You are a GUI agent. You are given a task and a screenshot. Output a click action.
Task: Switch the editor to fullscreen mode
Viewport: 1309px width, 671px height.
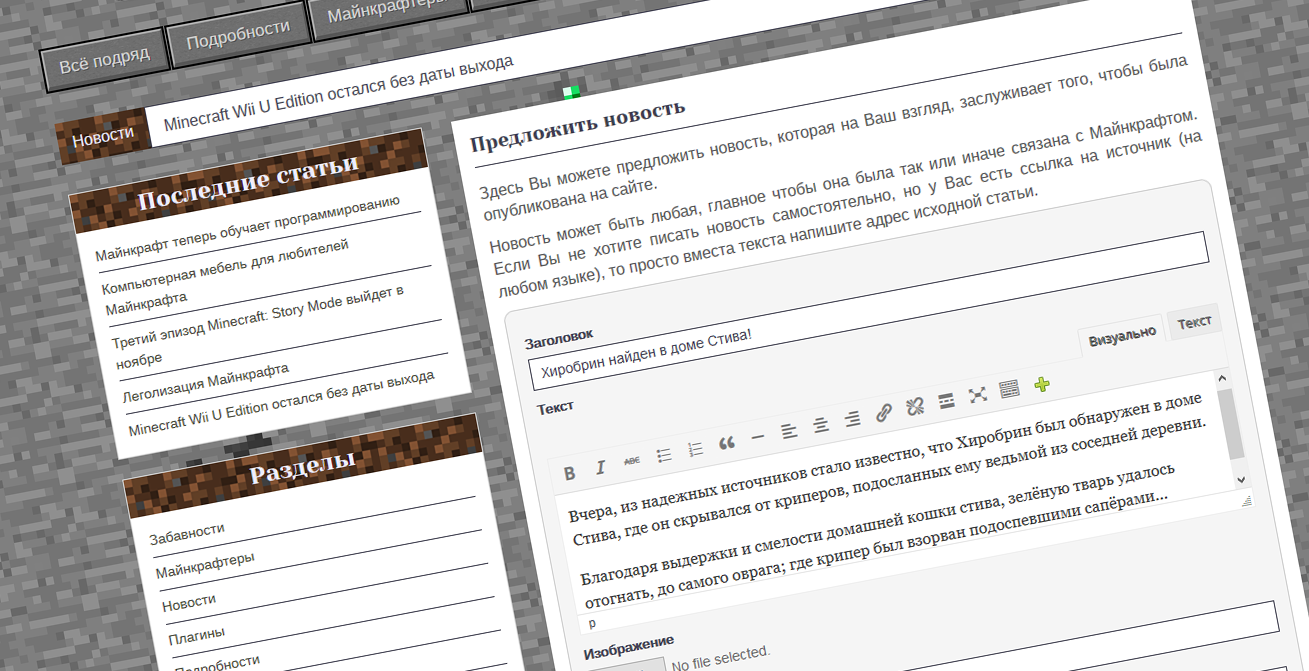978,394
